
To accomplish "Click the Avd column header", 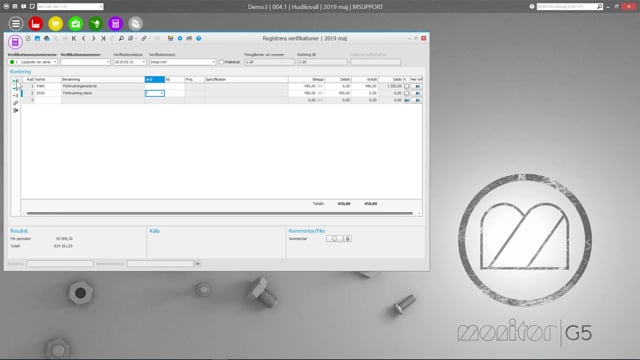I will click(x=155, y=79).
